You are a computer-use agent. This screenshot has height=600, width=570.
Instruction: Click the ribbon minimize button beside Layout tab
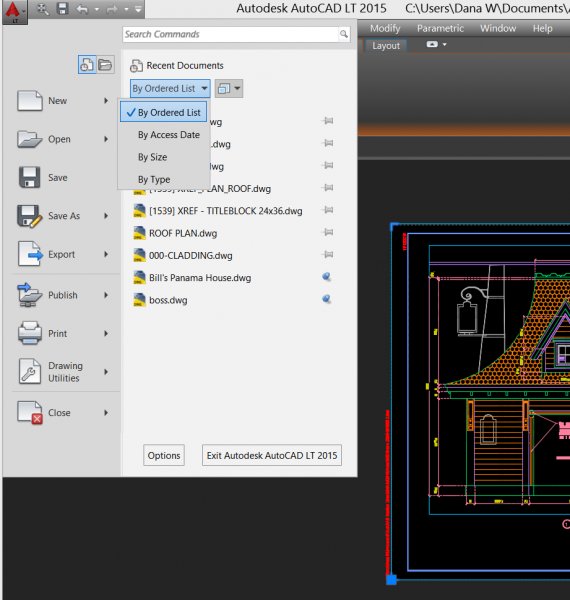pos(432,44)
